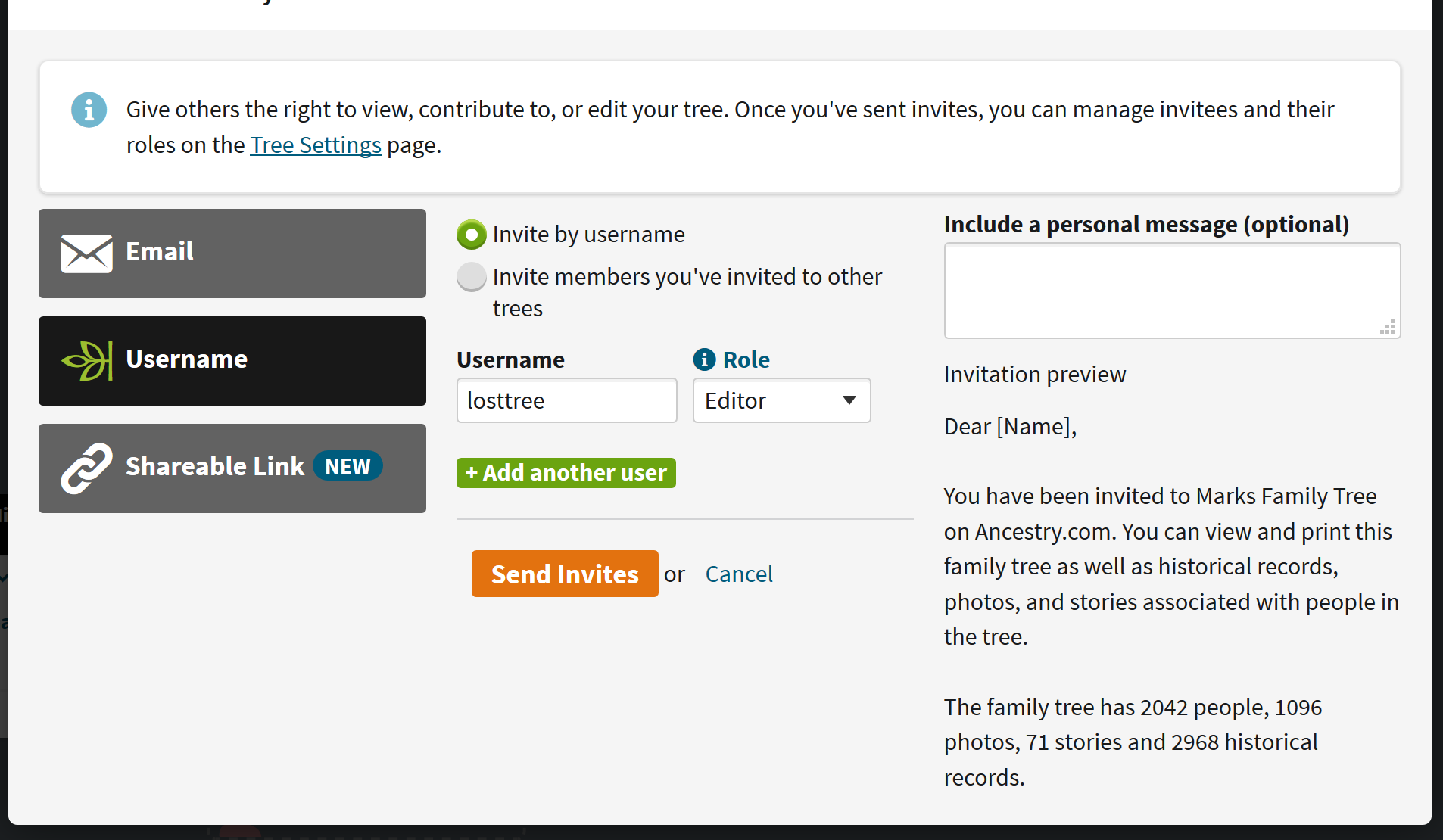Click the blue info icon in banner
The height and width of the screenshot is (840, 1443).
coord(89,110)
